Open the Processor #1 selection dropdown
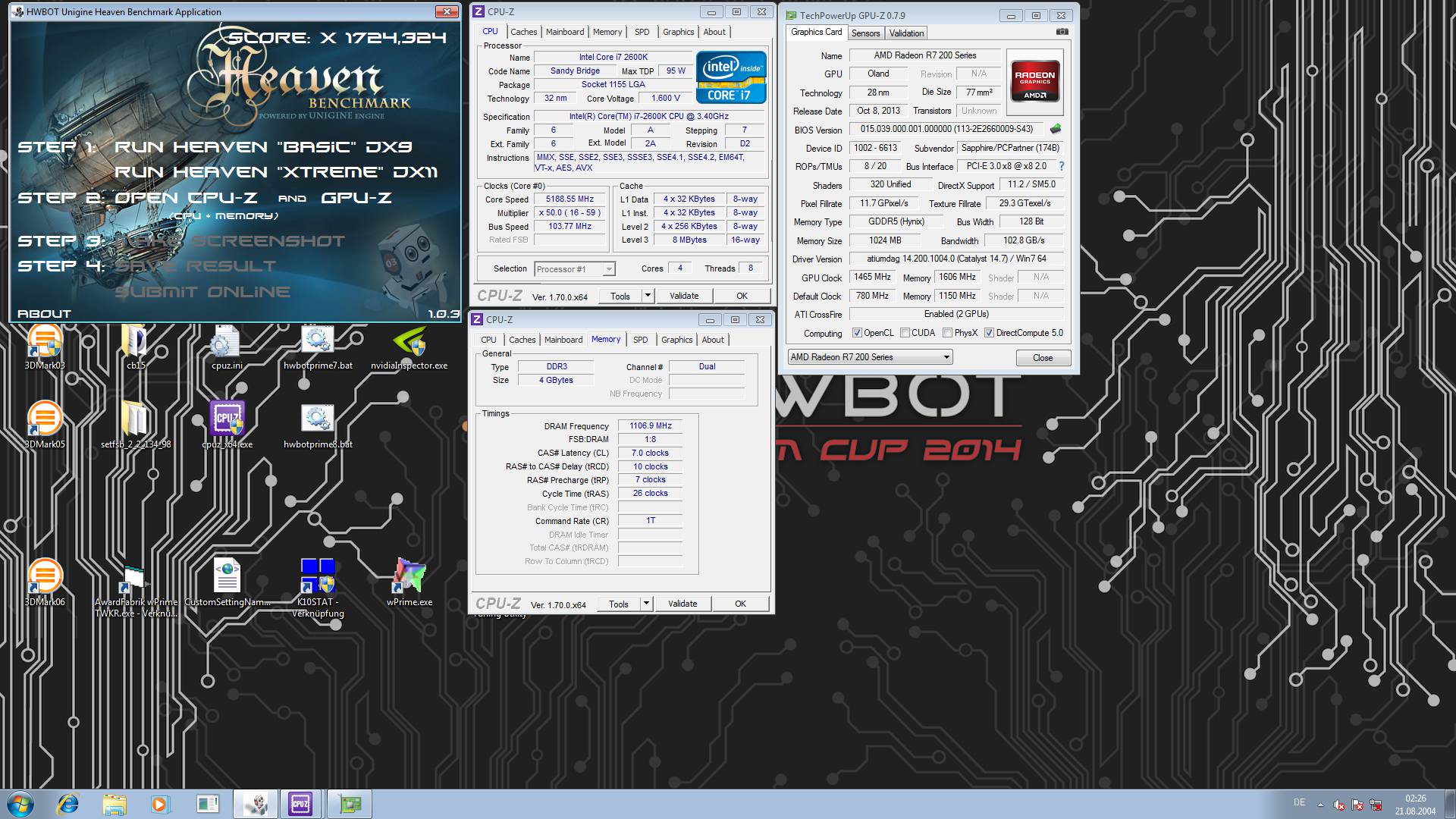 point(574,269)
